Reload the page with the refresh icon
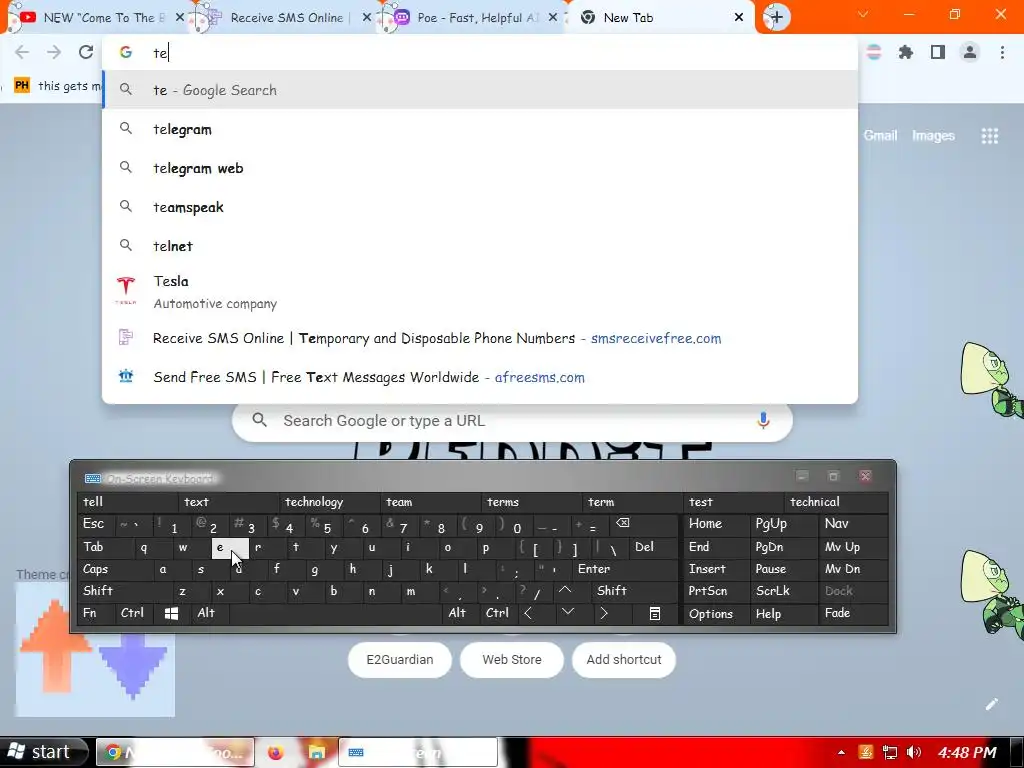 point(86,52)
